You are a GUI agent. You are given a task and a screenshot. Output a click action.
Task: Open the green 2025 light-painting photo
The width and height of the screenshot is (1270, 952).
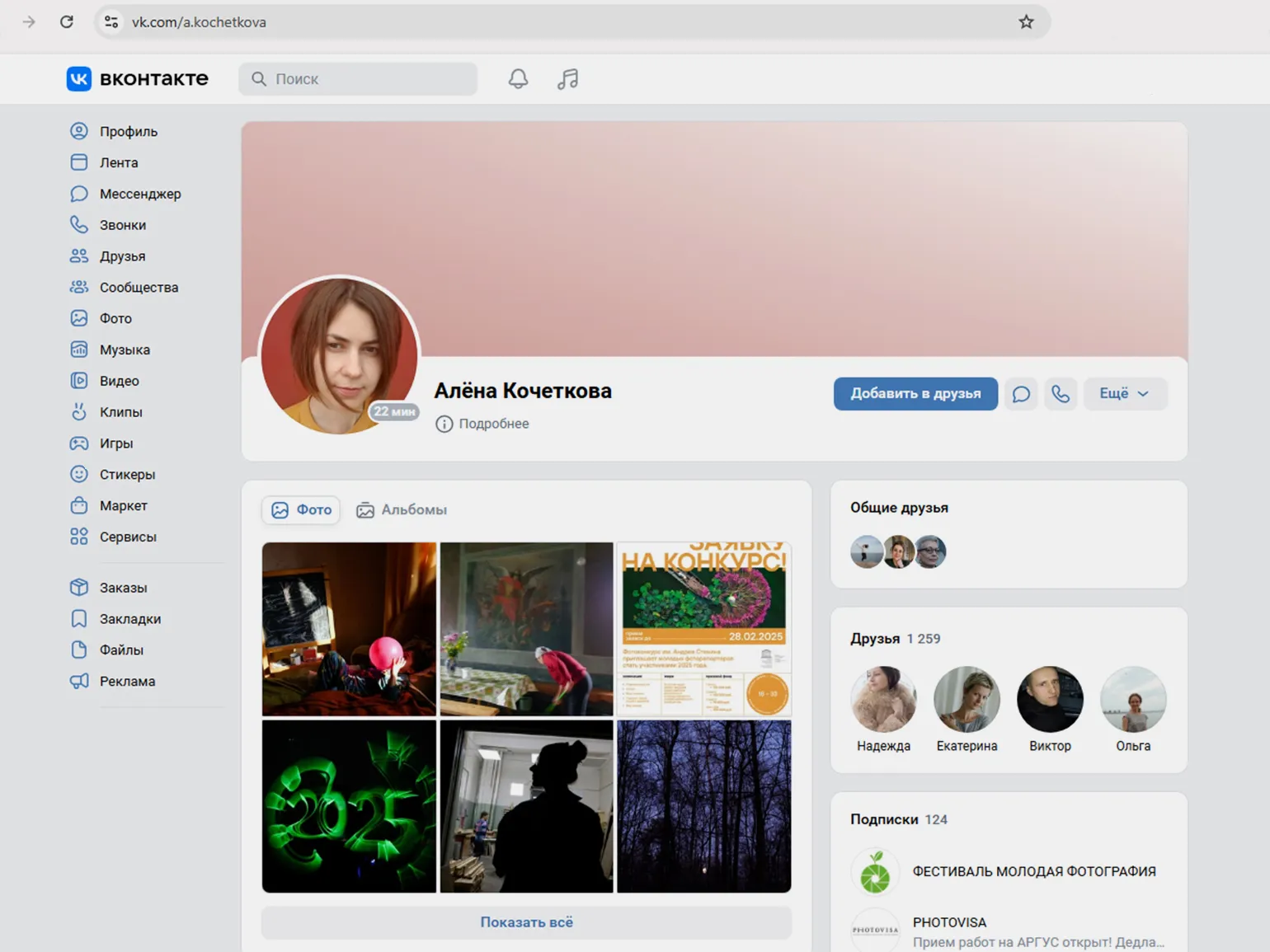349,806
